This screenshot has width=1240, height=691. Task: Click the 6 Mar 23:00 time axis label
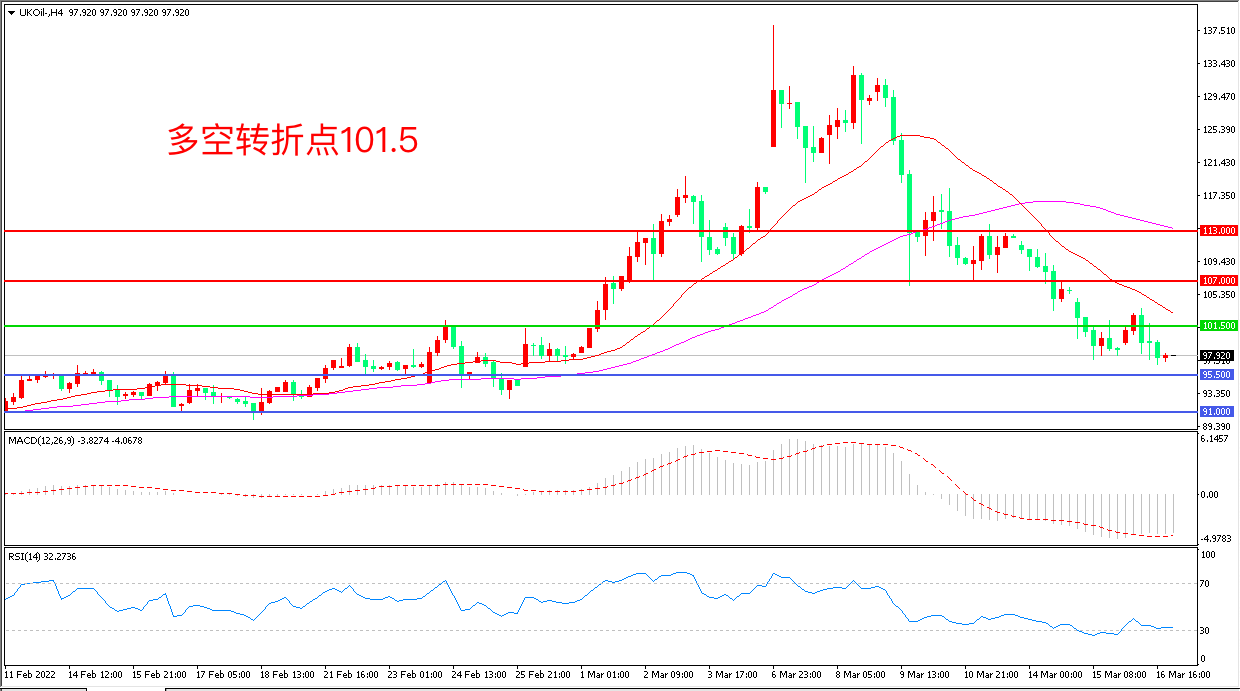tap(797, 676)
